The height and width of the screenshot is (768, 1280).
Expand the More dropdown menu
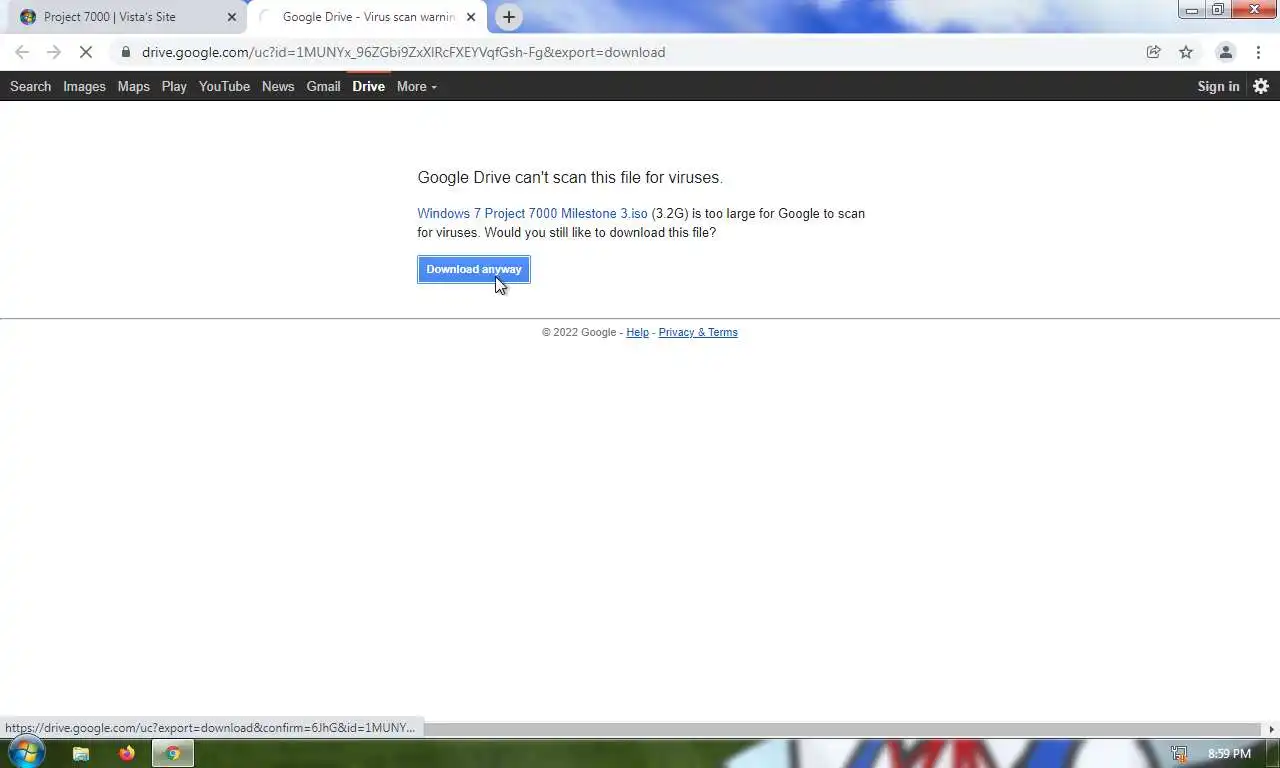416,86
